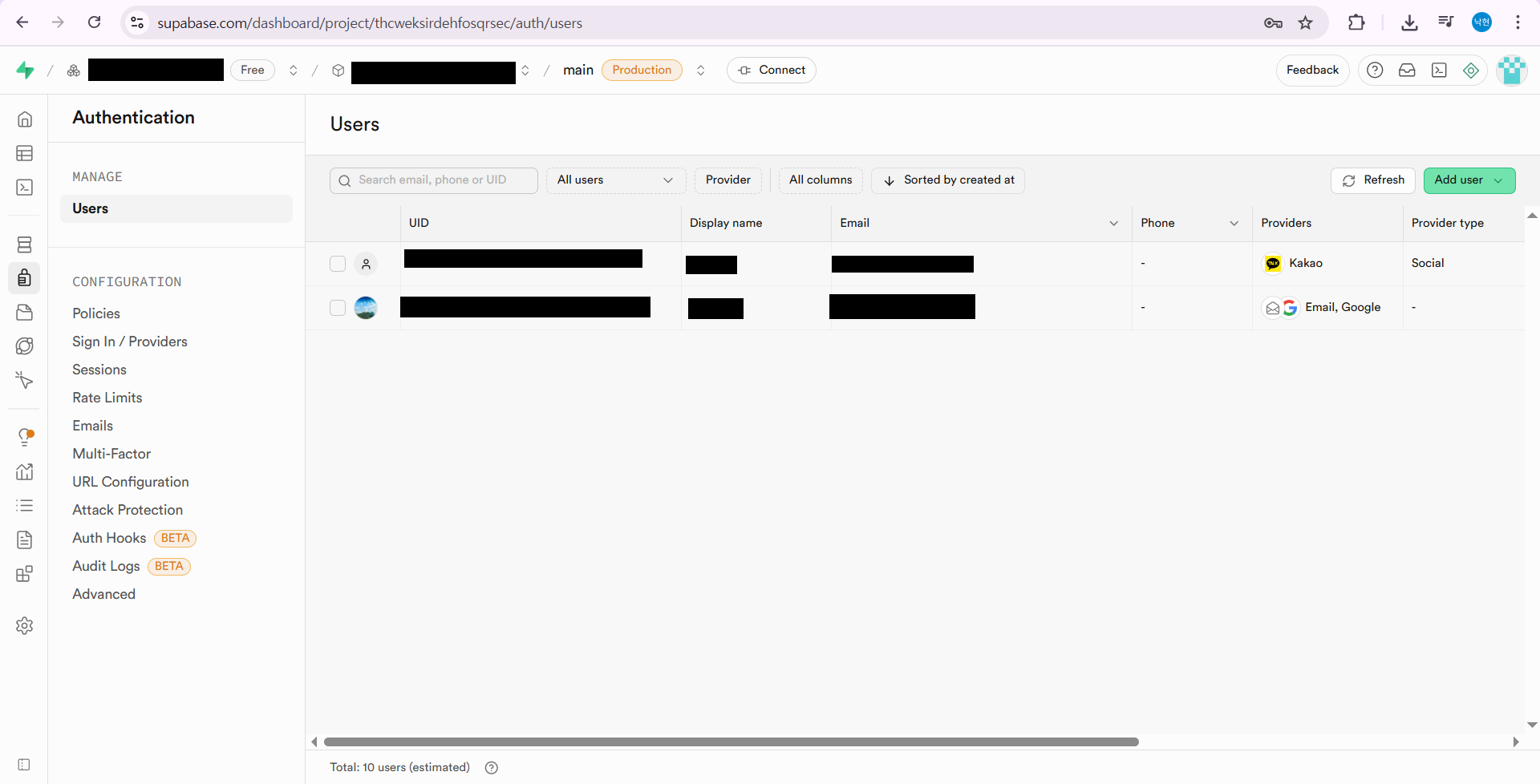Click the Supabase logo home icon
This screenshot has height=784, width=1540.
[25, 71]
